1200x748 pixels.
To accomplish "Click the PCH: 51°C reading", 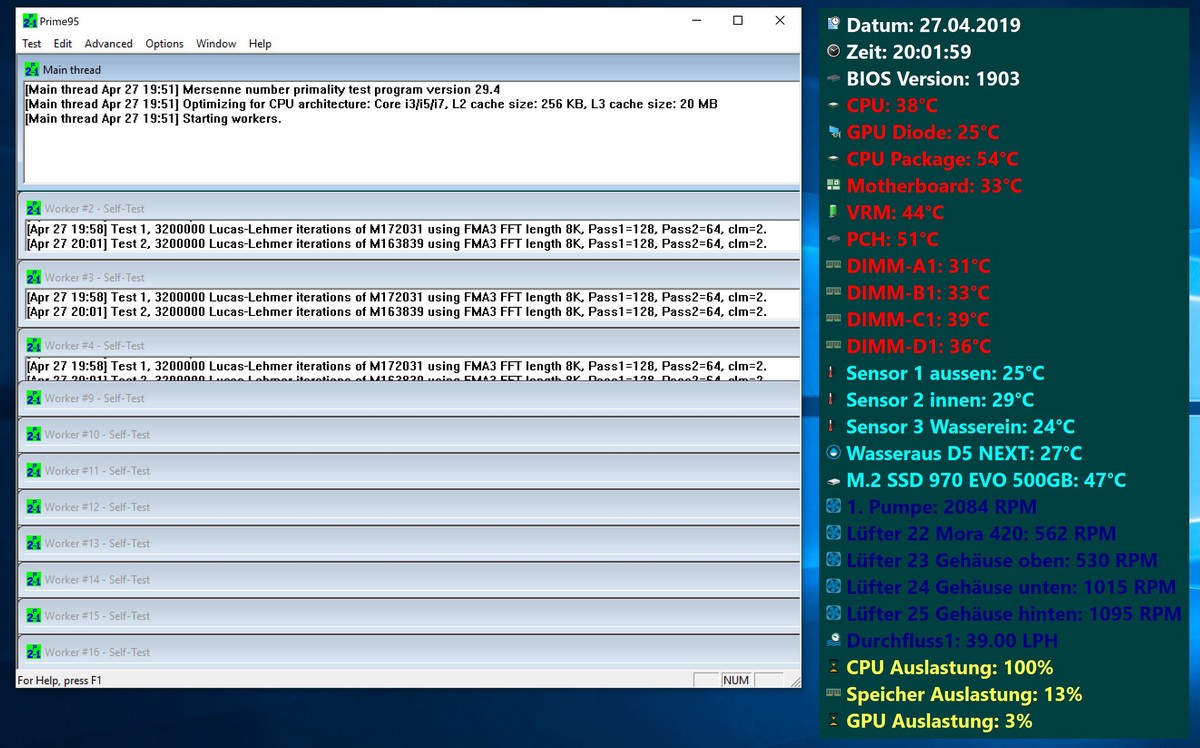I will point(892,239).
